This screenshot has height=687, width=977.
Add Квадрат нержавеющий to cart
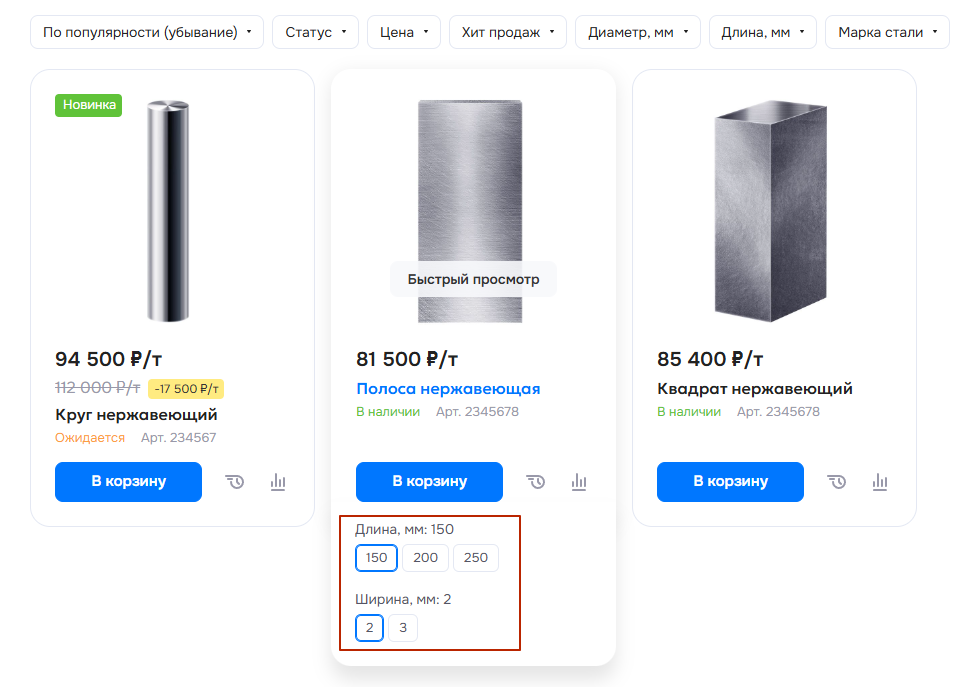tap(730, 481)
